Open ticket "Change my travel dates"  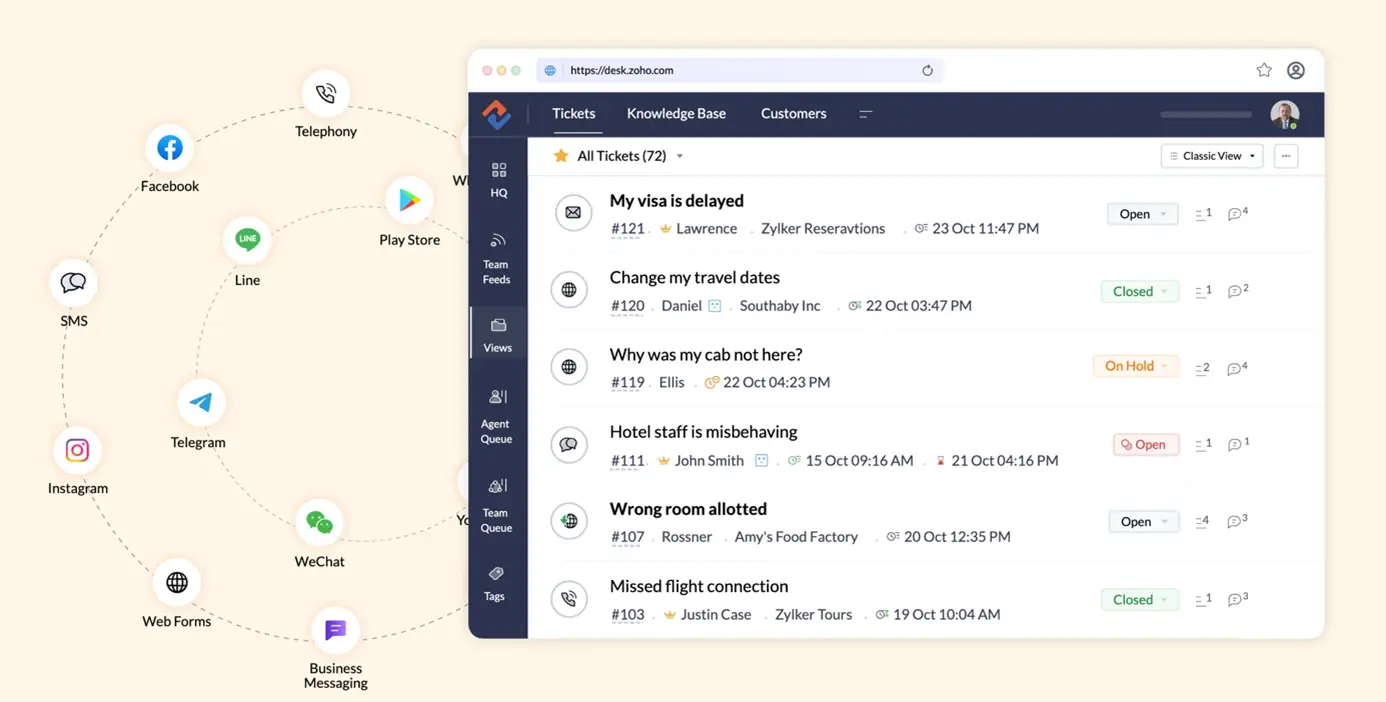695,277
